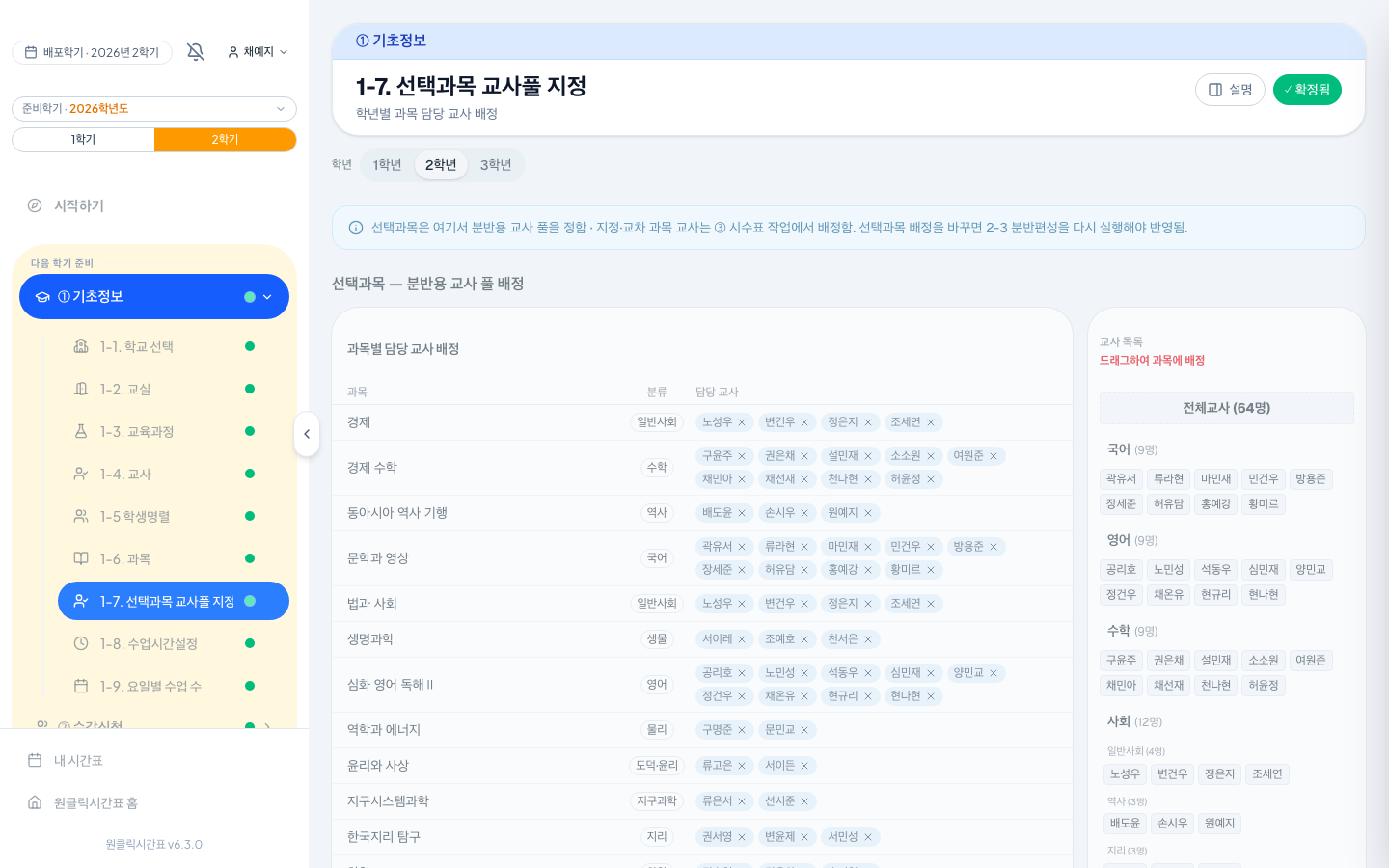Mute notifications via the bell icon

click(x=196, y=52)
